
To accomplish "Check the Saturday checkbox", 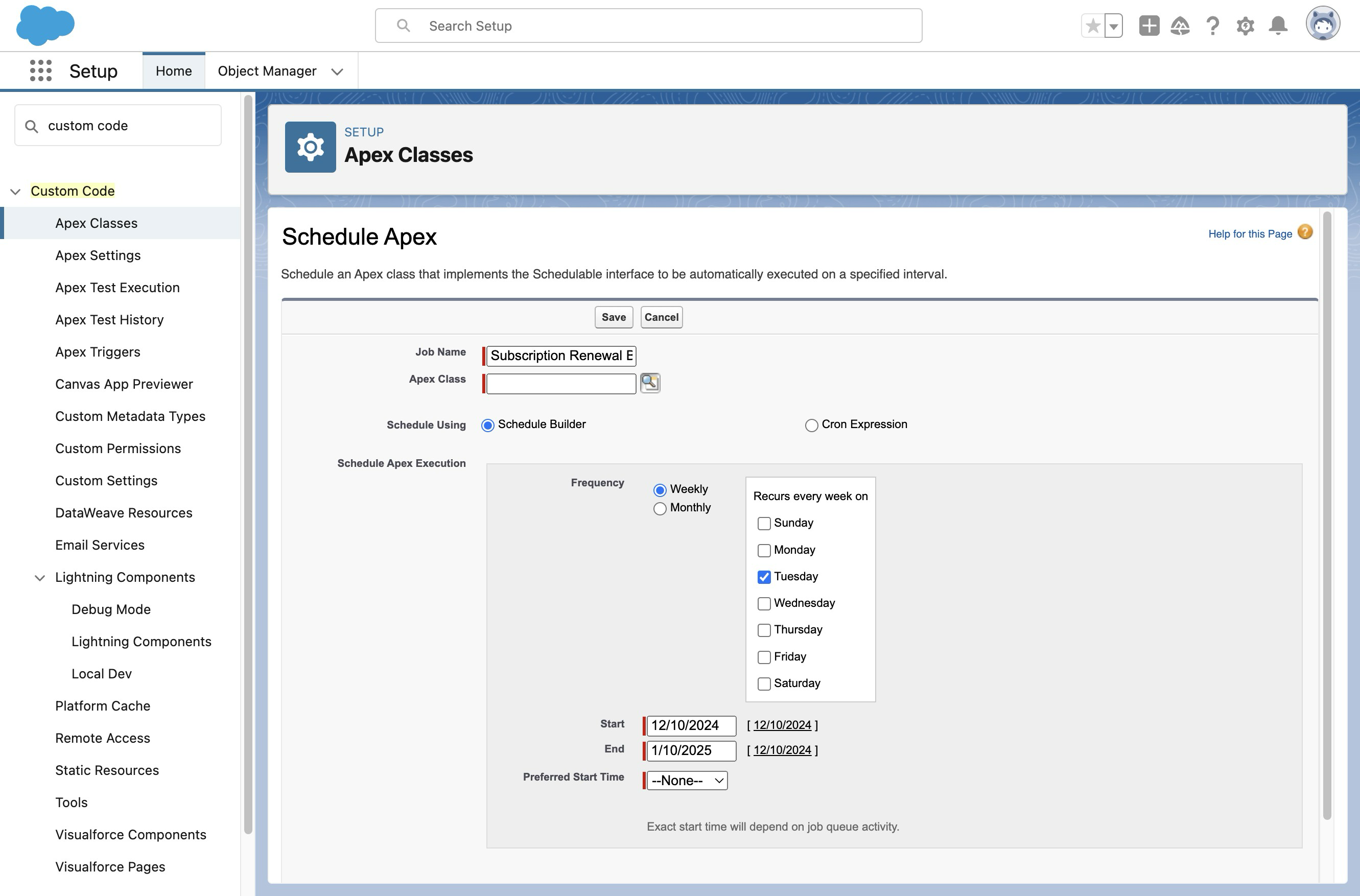I will tap(764, 683).
